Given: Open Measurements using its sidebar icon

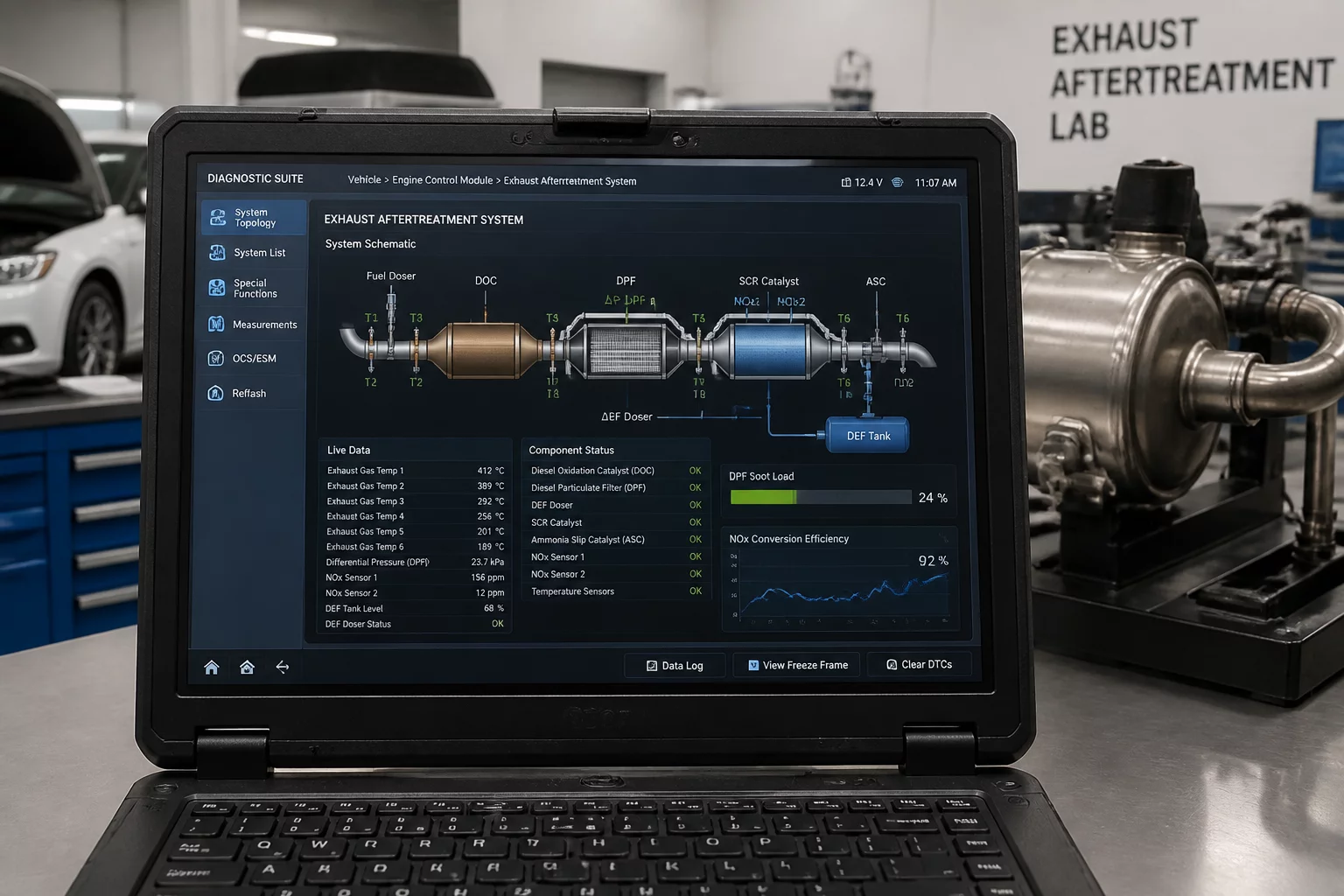Looking at the screenshot, I should pos(216,325).
